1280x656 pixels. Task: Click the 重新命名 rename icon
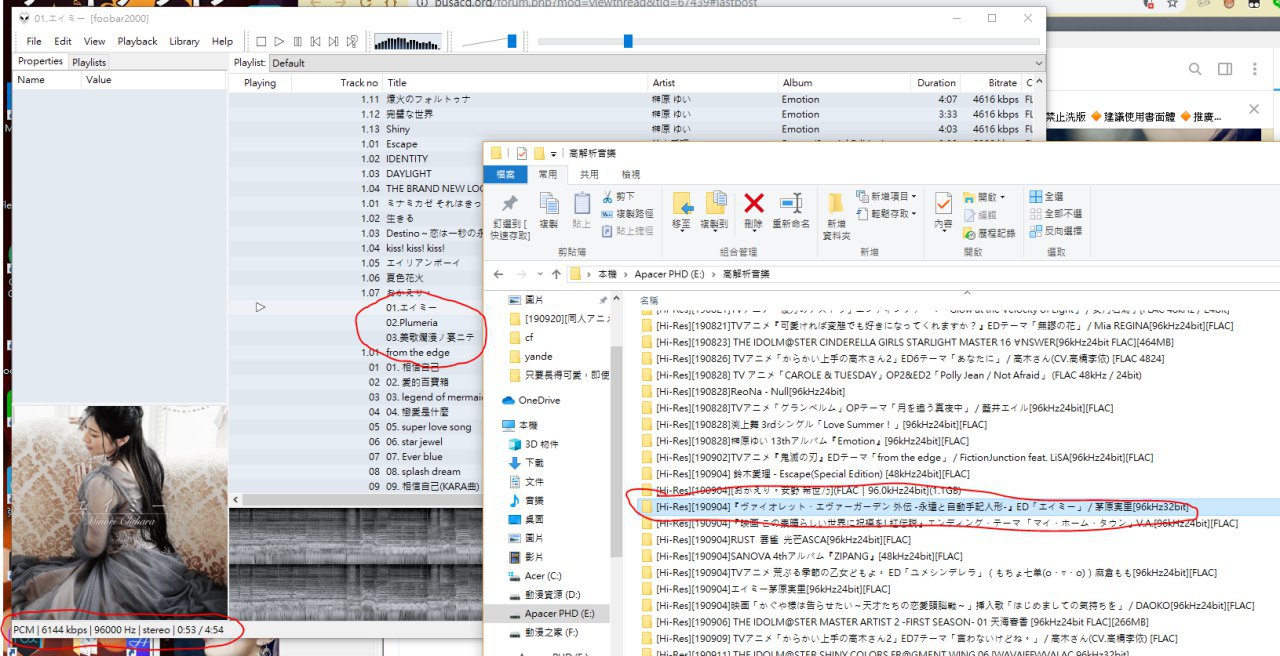tap(791, 211)
